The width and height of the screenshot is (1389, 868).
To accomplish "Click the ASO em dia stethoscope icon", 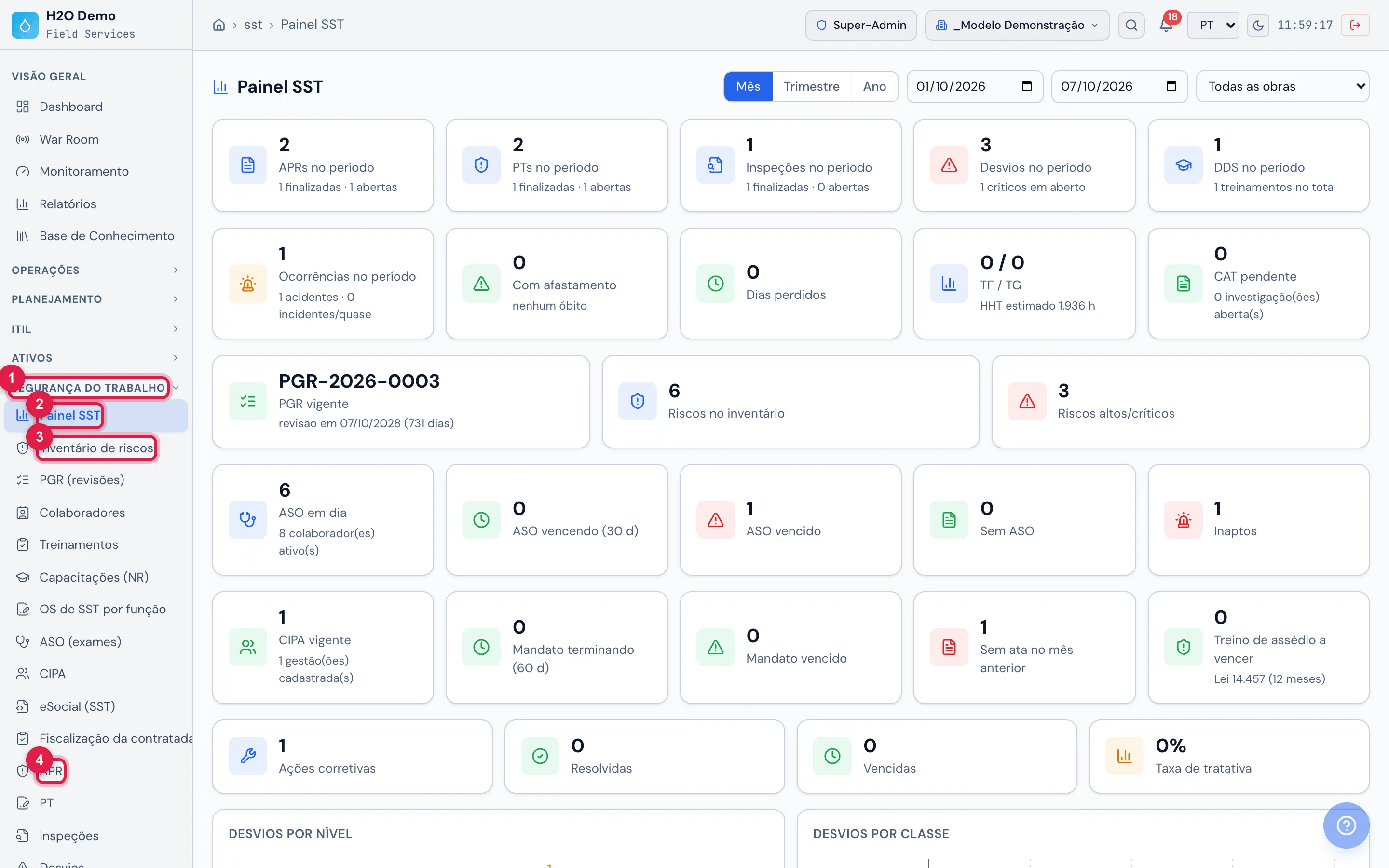I will click(247, 519).
